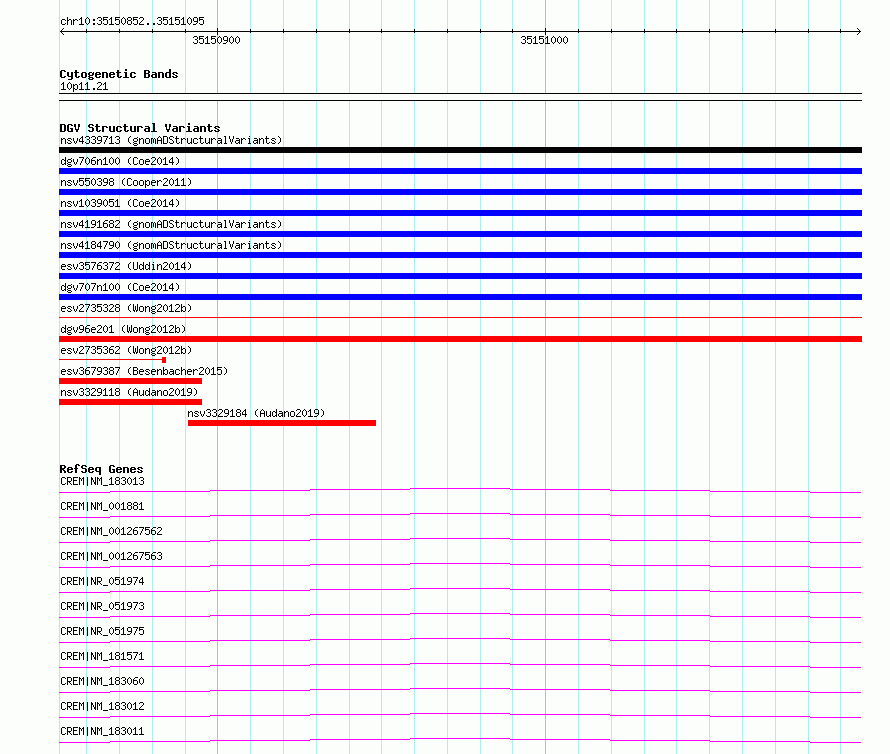Click the chr10:35150852..35151095 coordinates text
890x754 pixels.
pyautogui.click(x=132, y=21)
